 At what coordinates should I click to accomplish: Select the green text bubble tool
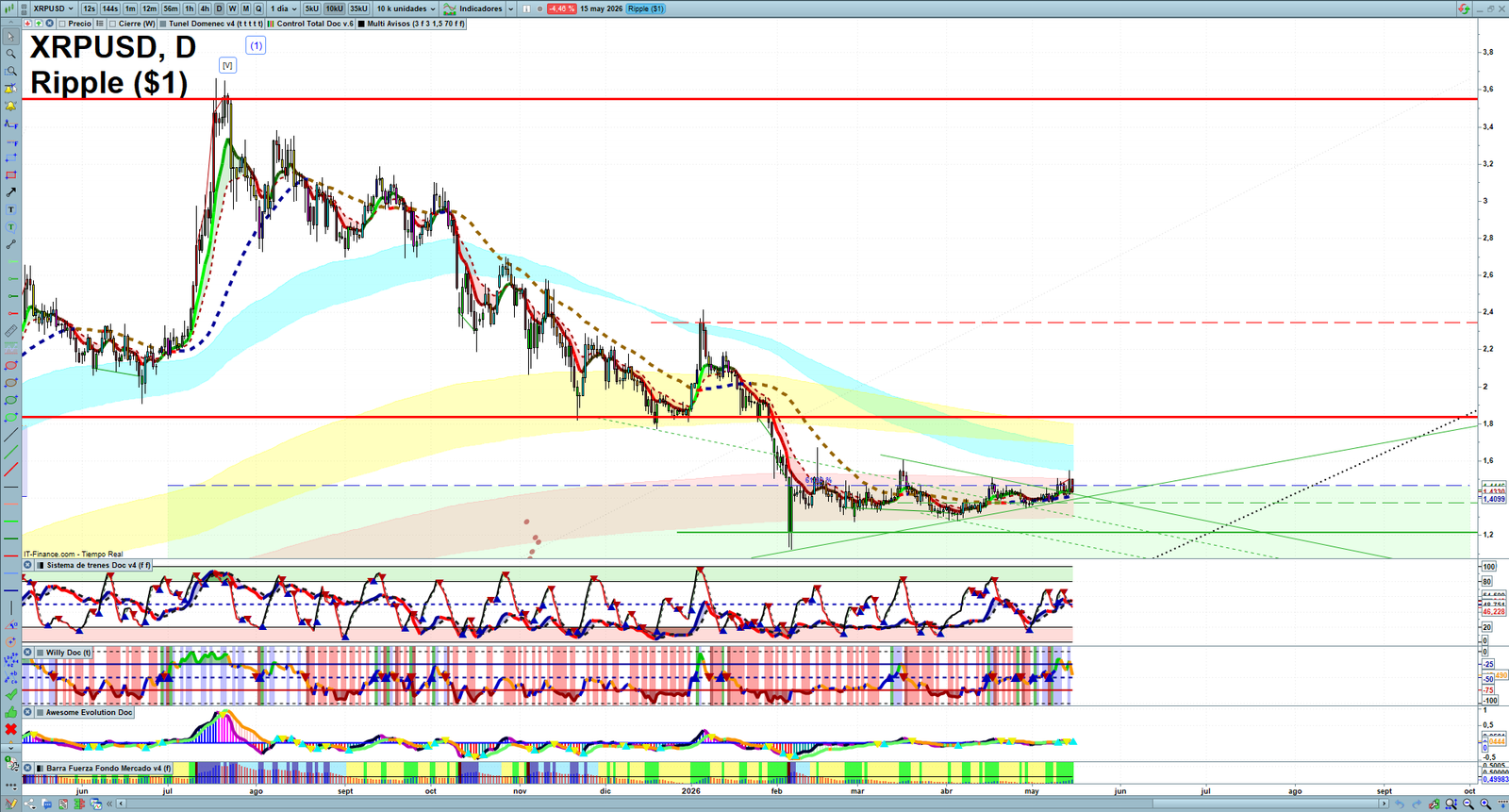11,227
